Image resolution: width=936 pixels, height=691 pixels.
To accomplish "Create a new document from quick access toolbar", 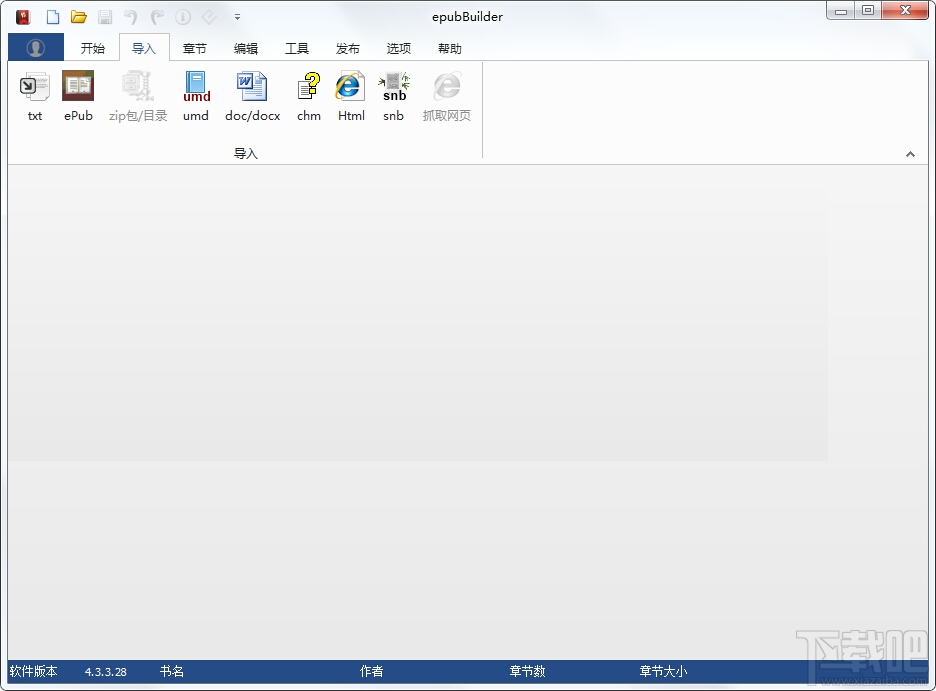I will (x=53, y=17).
